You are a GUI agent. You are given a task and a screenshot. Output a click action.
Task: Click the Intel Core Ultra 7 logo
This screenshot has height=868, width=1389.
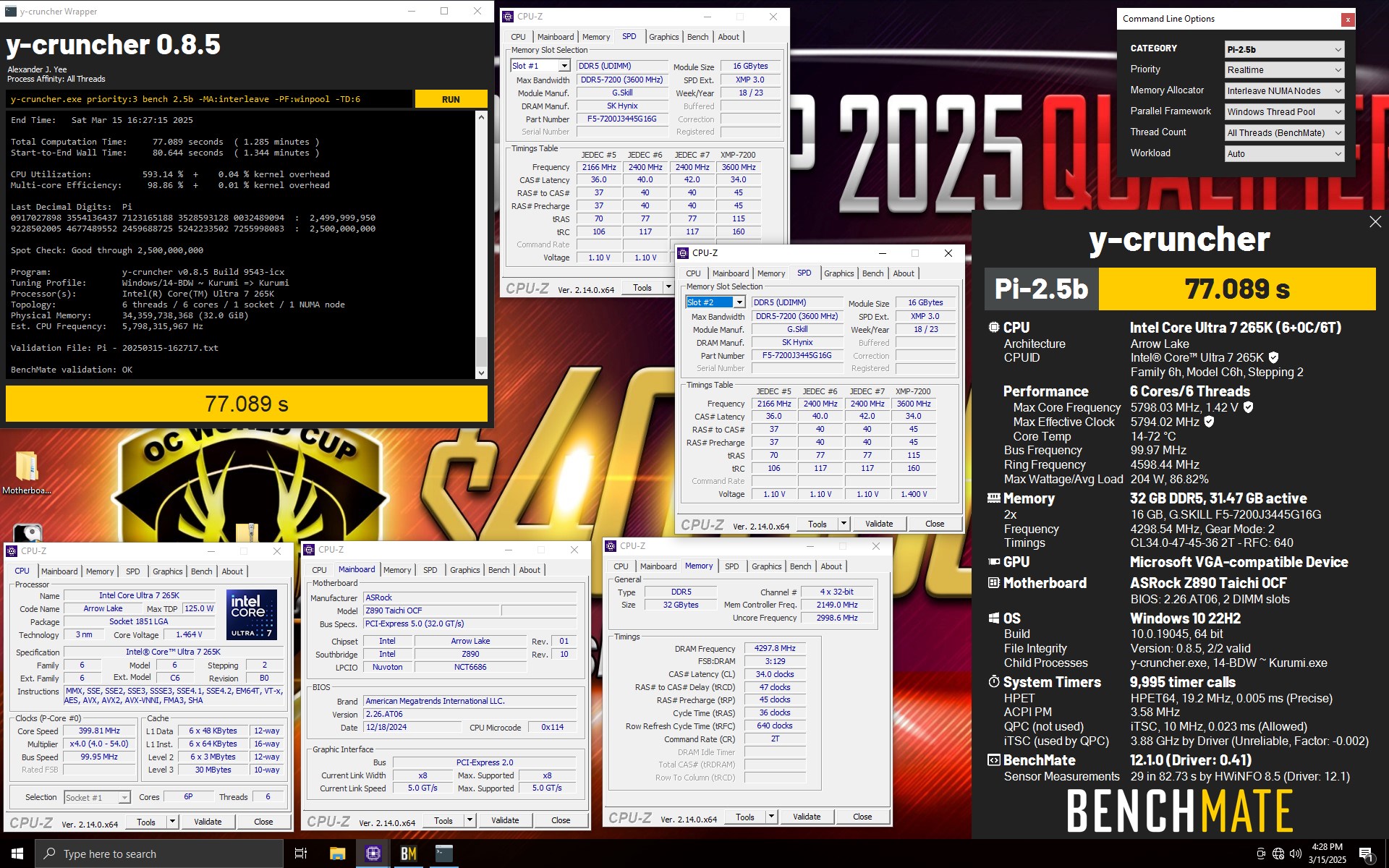click(x=252, y=614)
